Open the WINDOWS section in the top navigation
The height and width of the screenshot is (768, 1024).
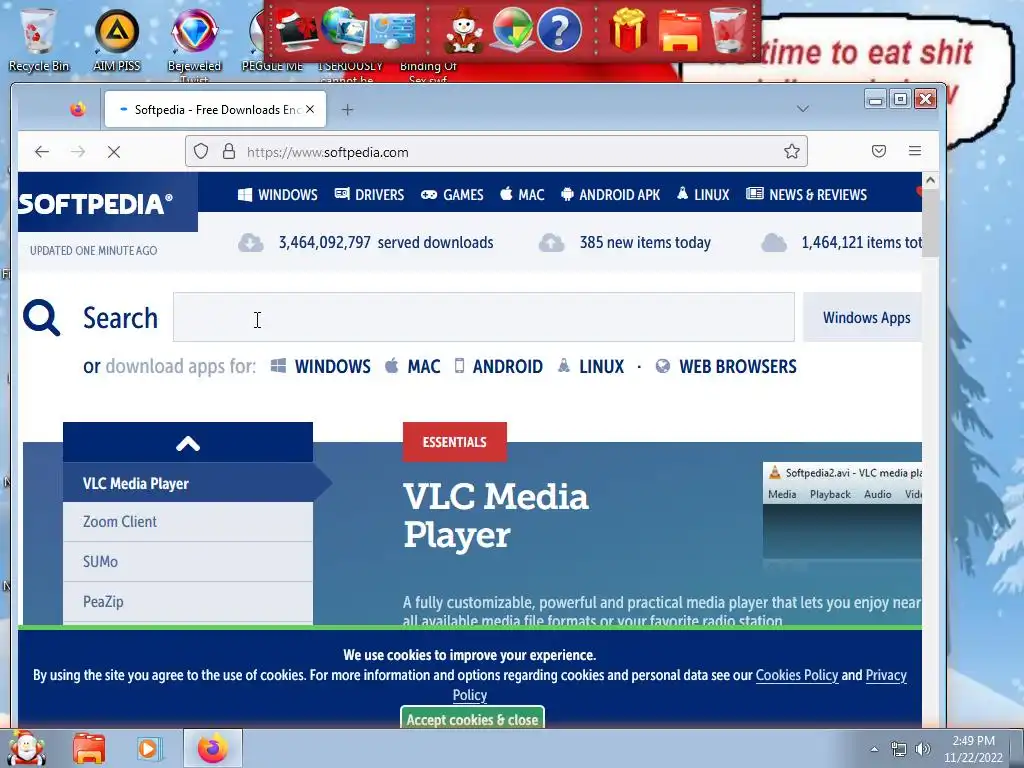[x=278, y=195]
